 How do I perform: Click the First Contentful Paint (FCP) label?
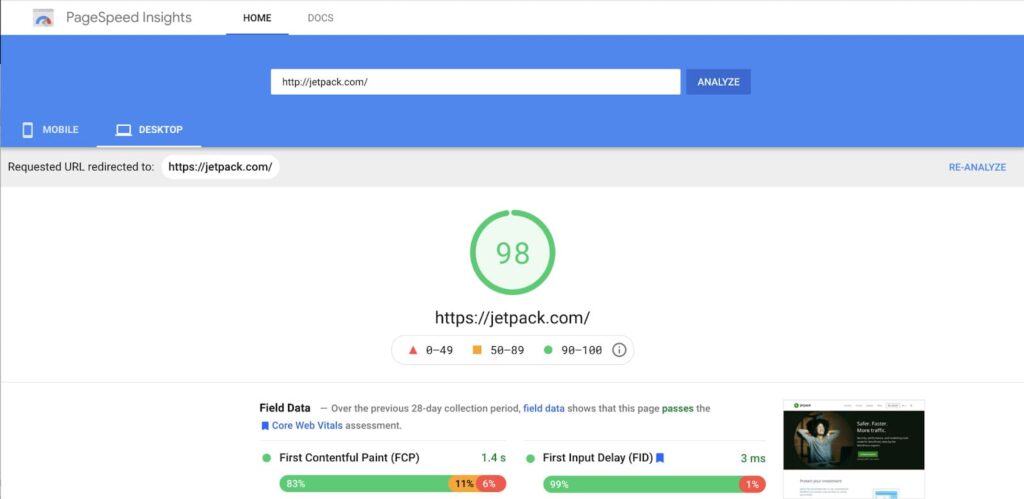click(x=349, y=458)
